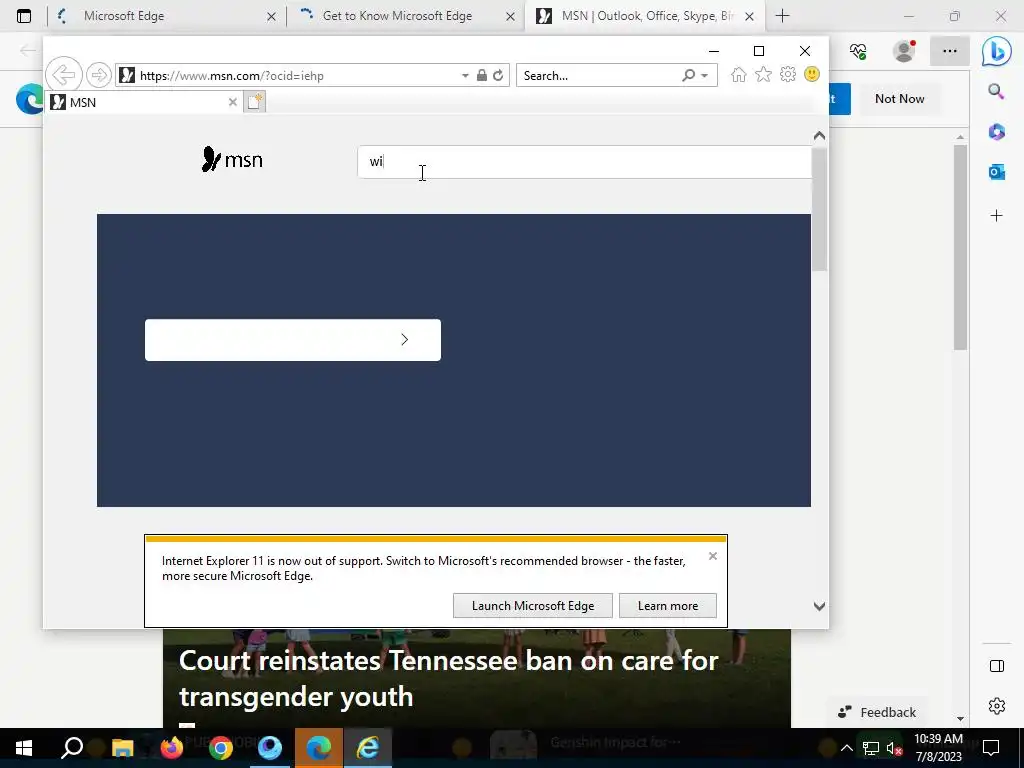
Task: Click the refresh icon in IE address bar
Action: coord(498,75)
